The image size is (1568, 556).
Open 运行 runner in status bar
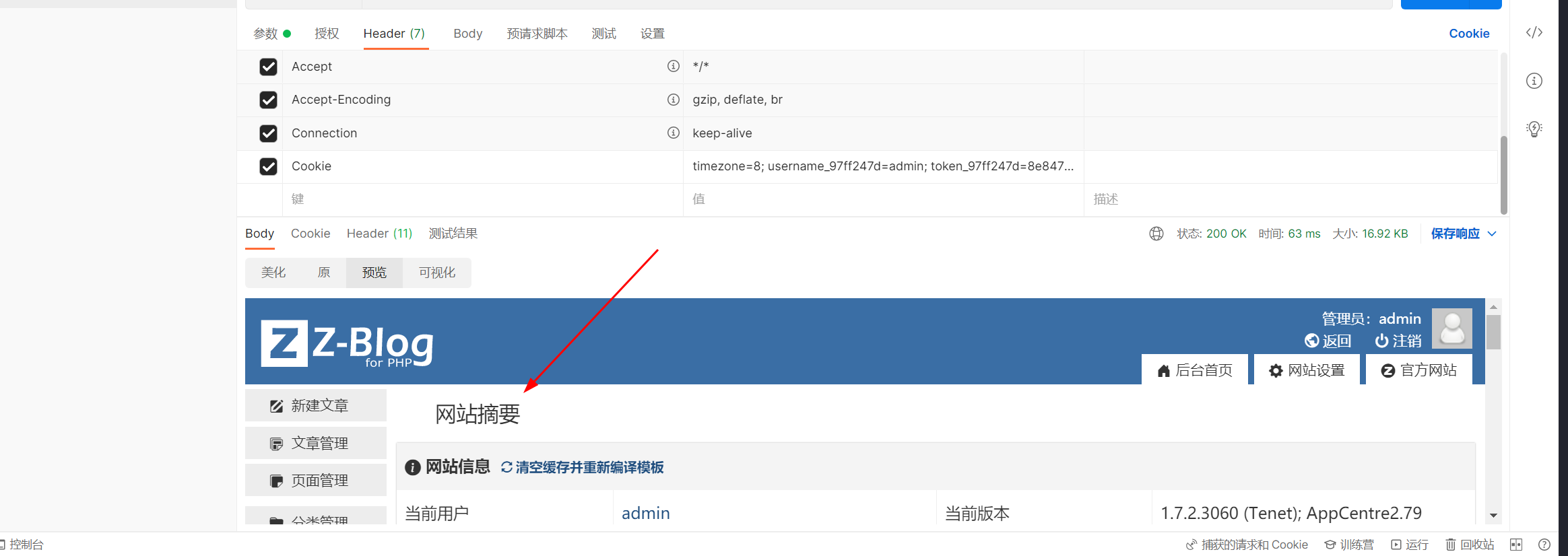click(x=1410, y=545)
